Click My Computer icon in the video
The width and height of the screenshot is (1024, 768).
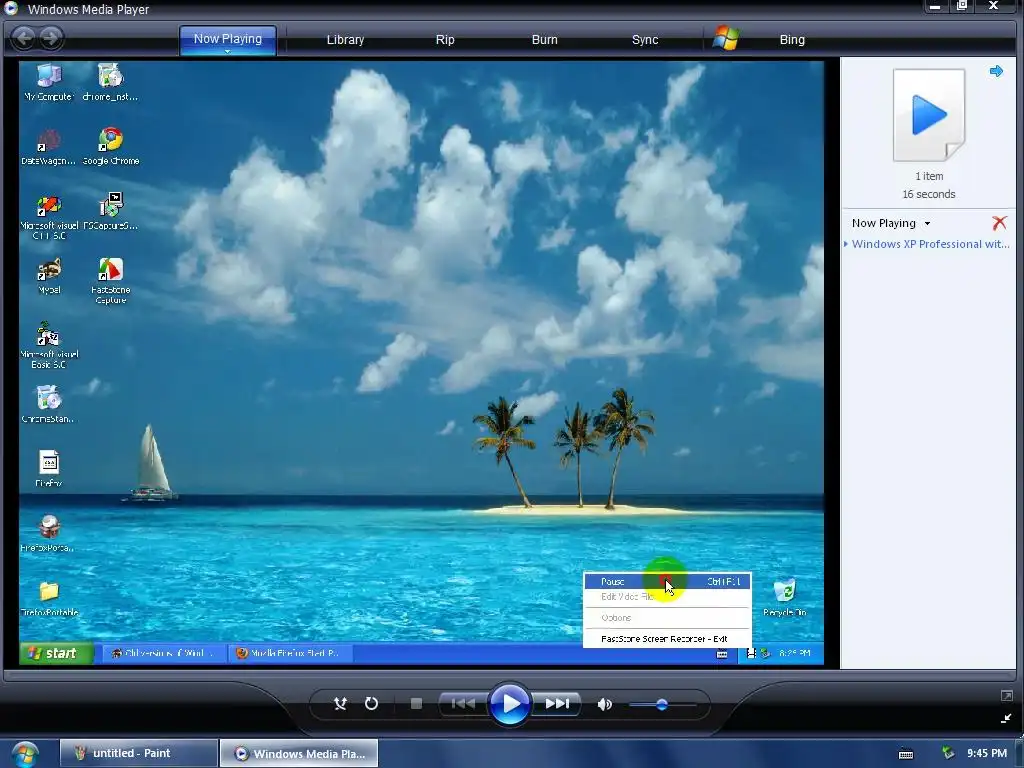pos(48,83)
